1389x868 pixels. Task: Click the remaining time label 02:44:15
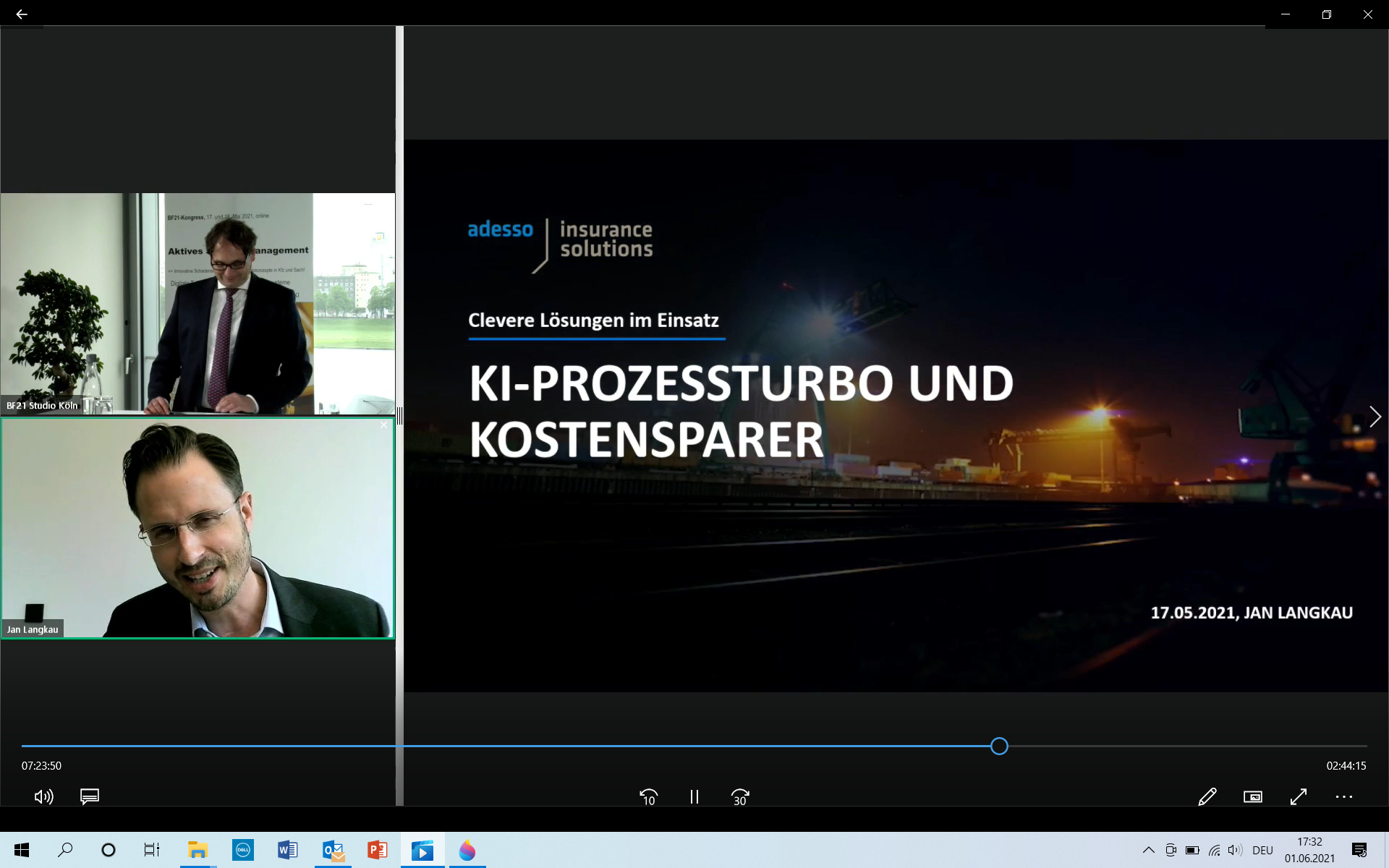pos(1346,765)
